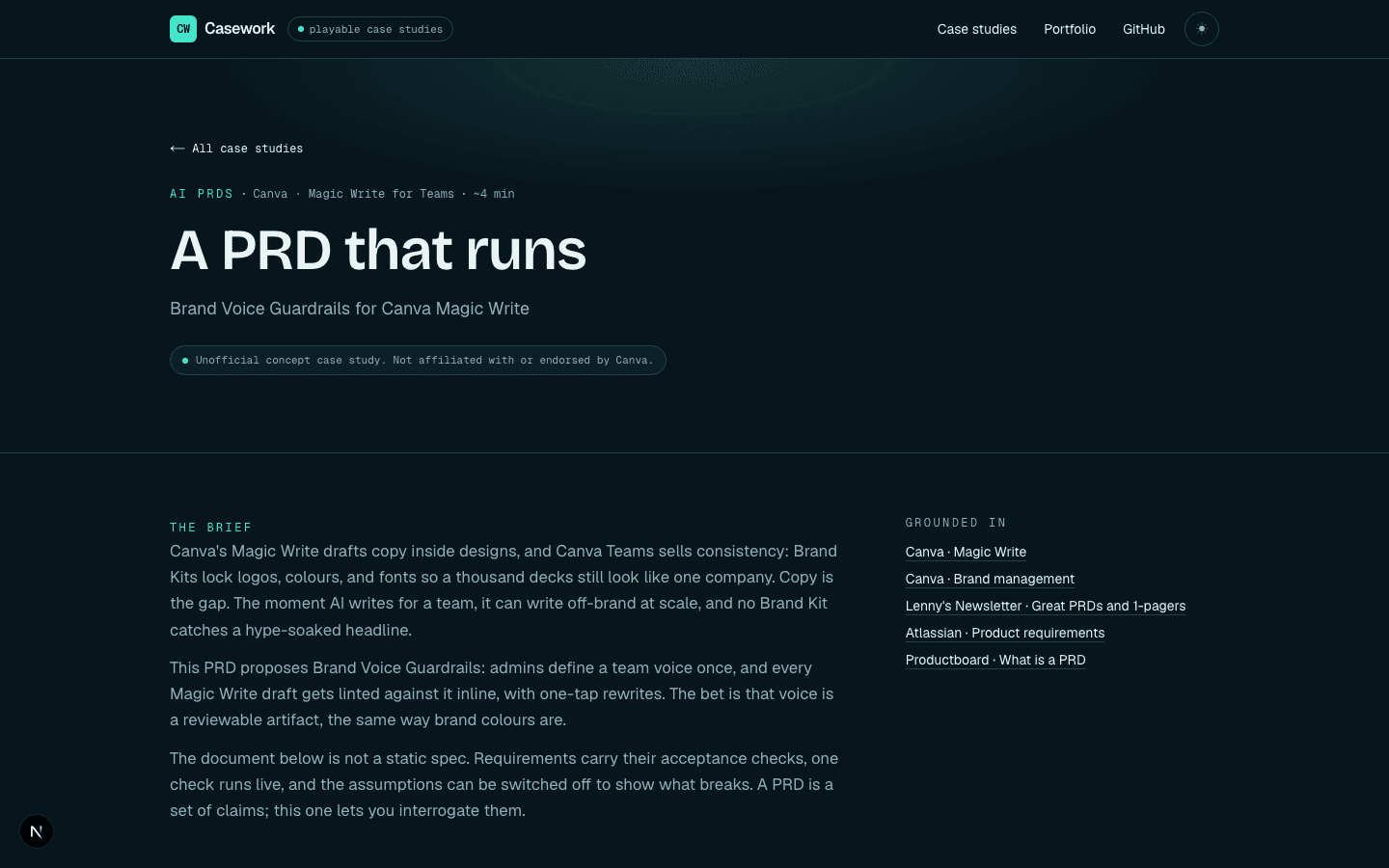Click the CW Casework logo icon
This screenshot has width=1389, height=868.
coord(183,29)
